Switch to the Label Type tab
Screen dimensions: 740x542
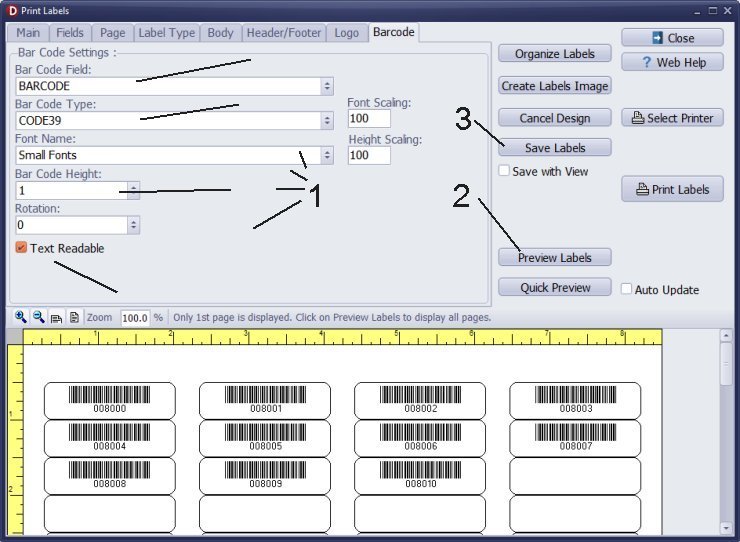coord(166,33)
